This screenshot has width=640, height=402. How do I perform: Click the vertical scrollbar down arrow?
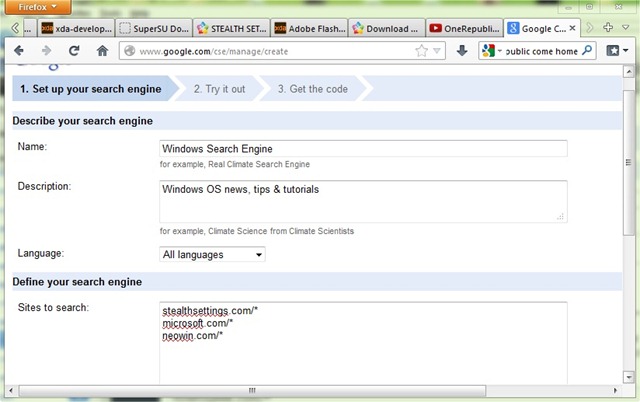(629, 377)
